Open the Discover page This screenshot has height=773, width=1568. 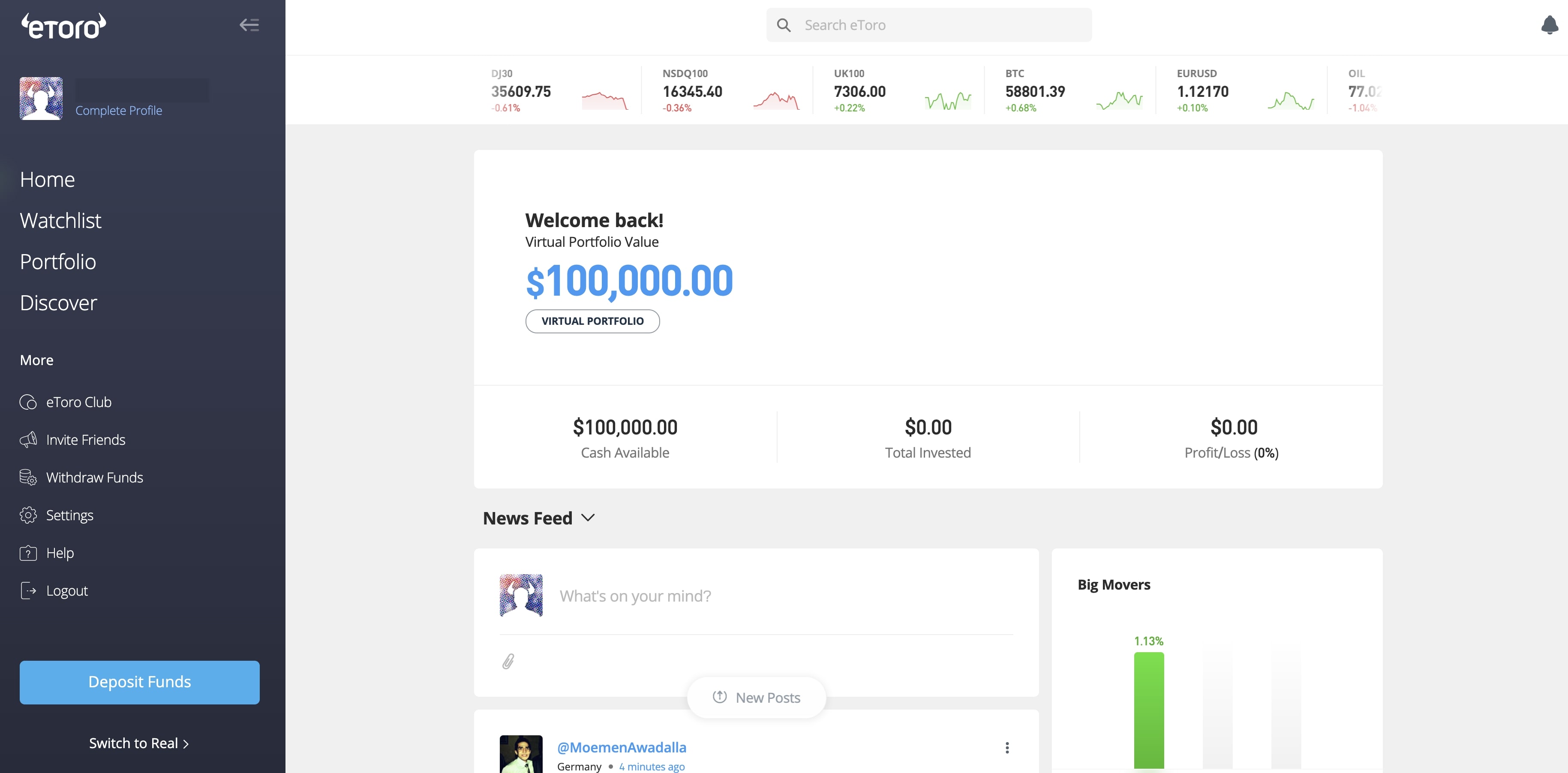58,303
